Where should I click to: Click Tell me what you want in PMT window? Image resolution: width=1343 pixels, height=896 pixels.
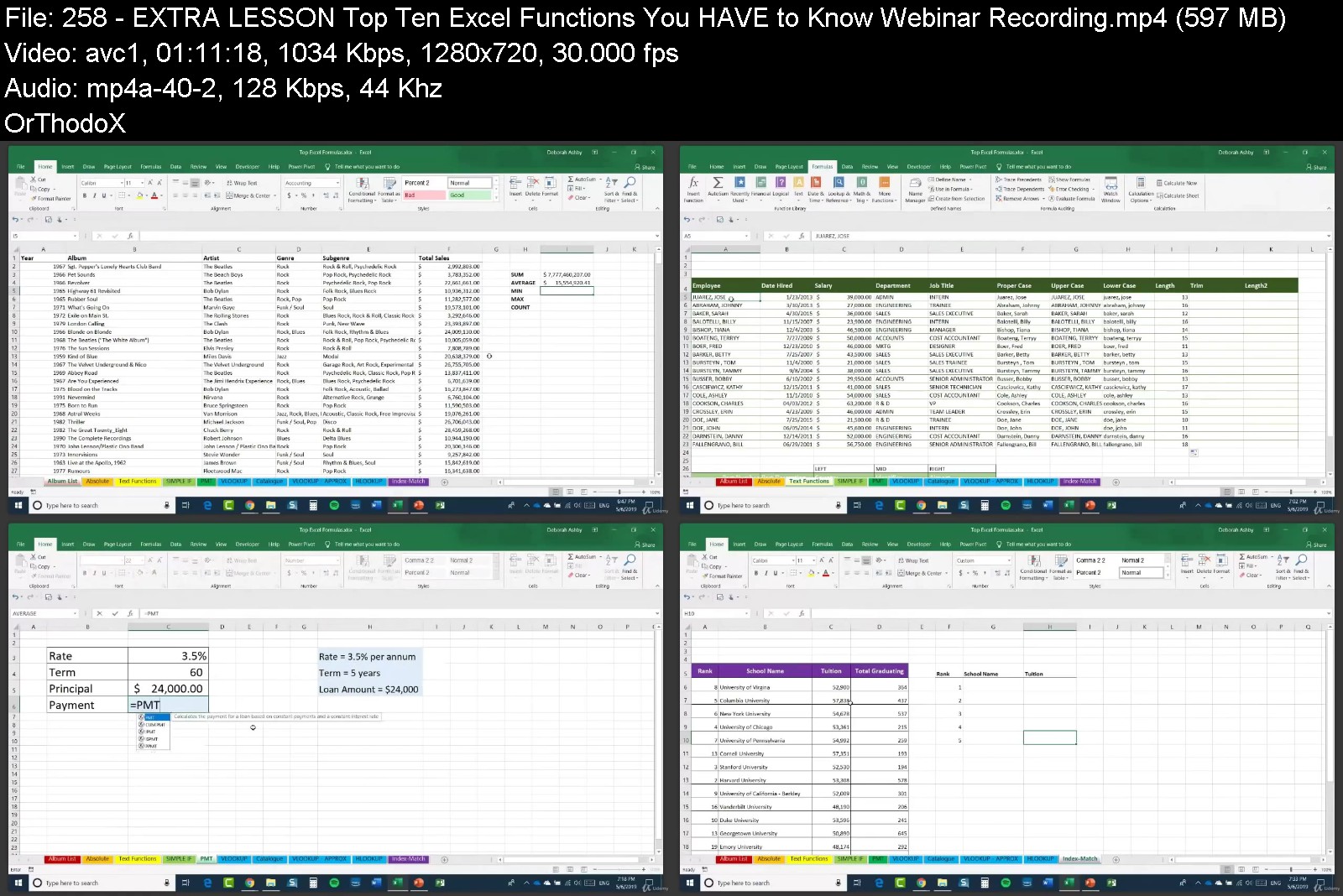click(363, 544)
